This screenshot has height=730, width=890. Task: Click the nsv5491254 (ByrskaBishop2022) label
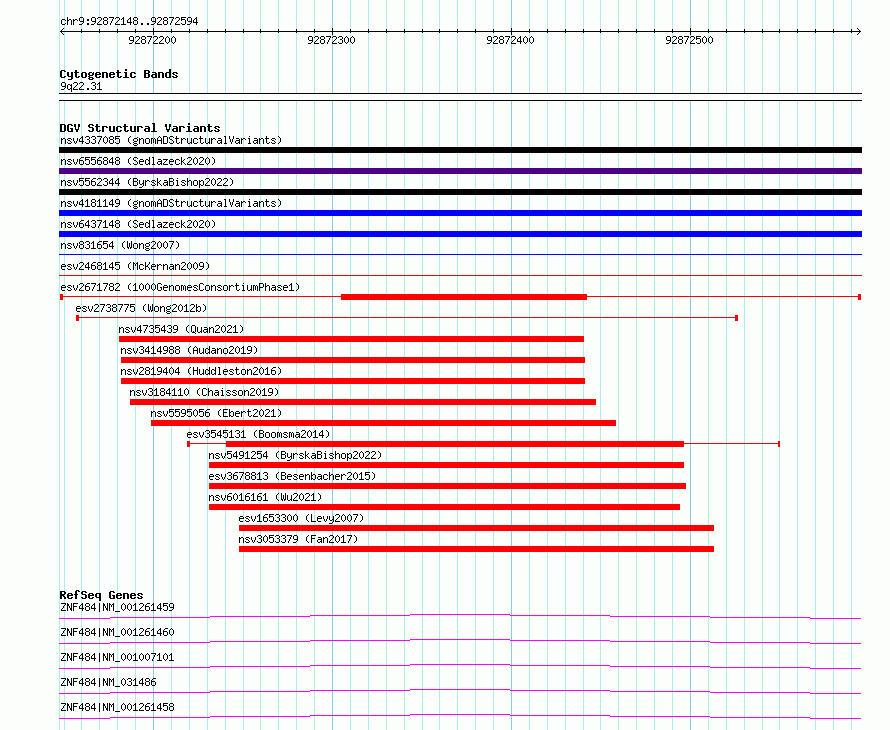click(295, 455)
